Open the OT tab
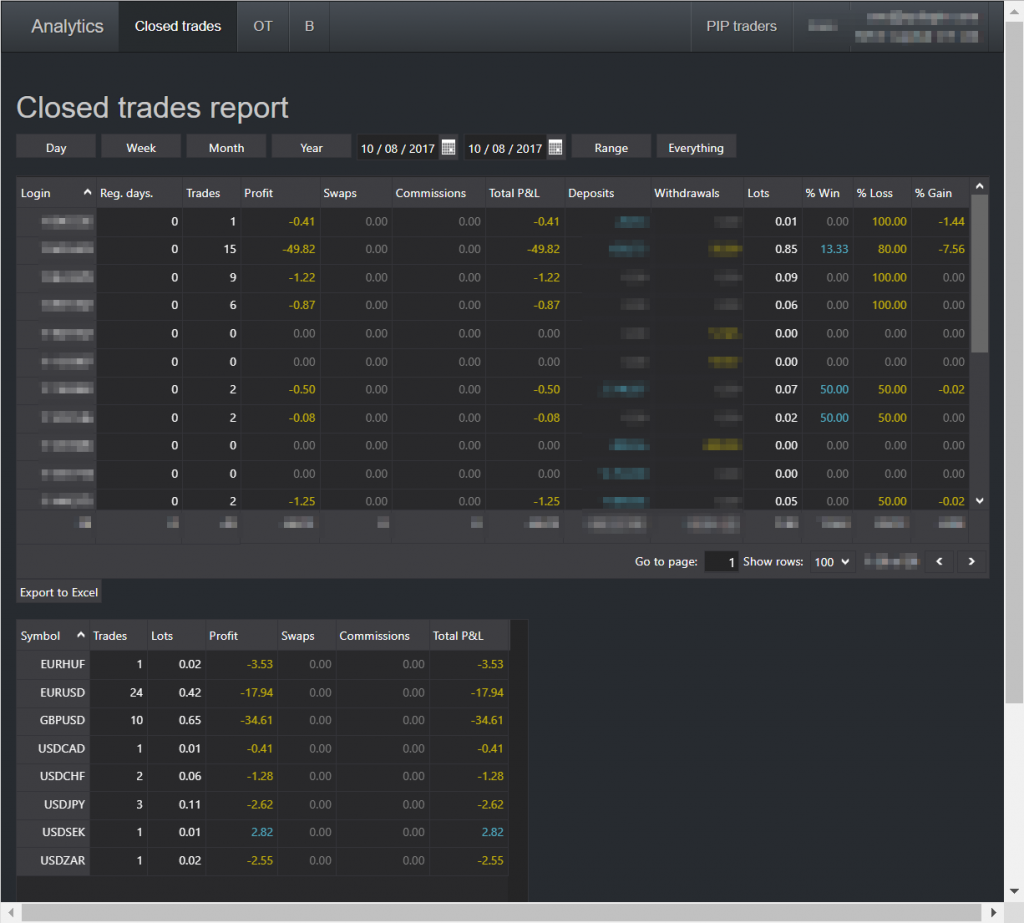1024x923 pixels. pyautogui.click(x=262, y=26)
